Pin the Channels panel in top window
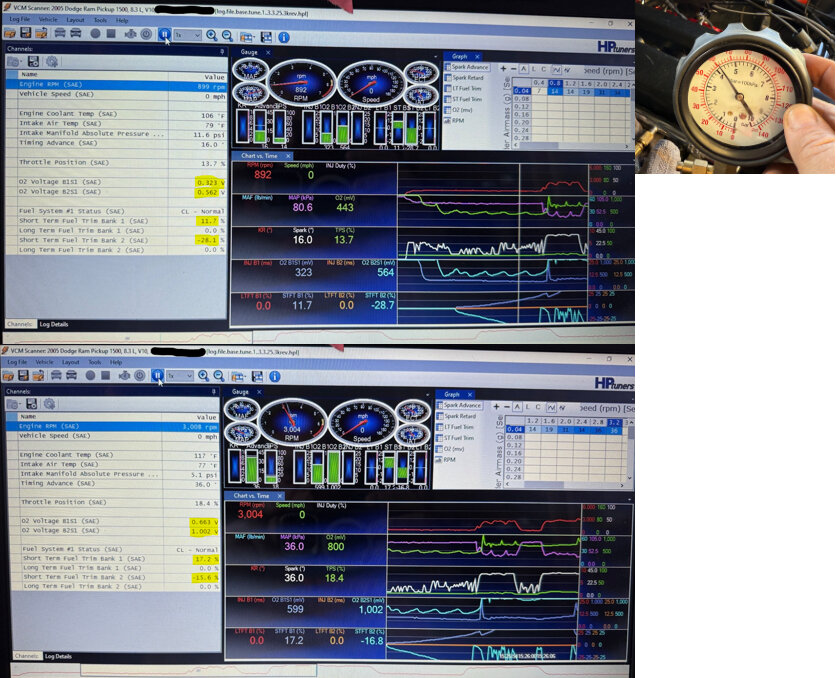 tap(222, 52)
